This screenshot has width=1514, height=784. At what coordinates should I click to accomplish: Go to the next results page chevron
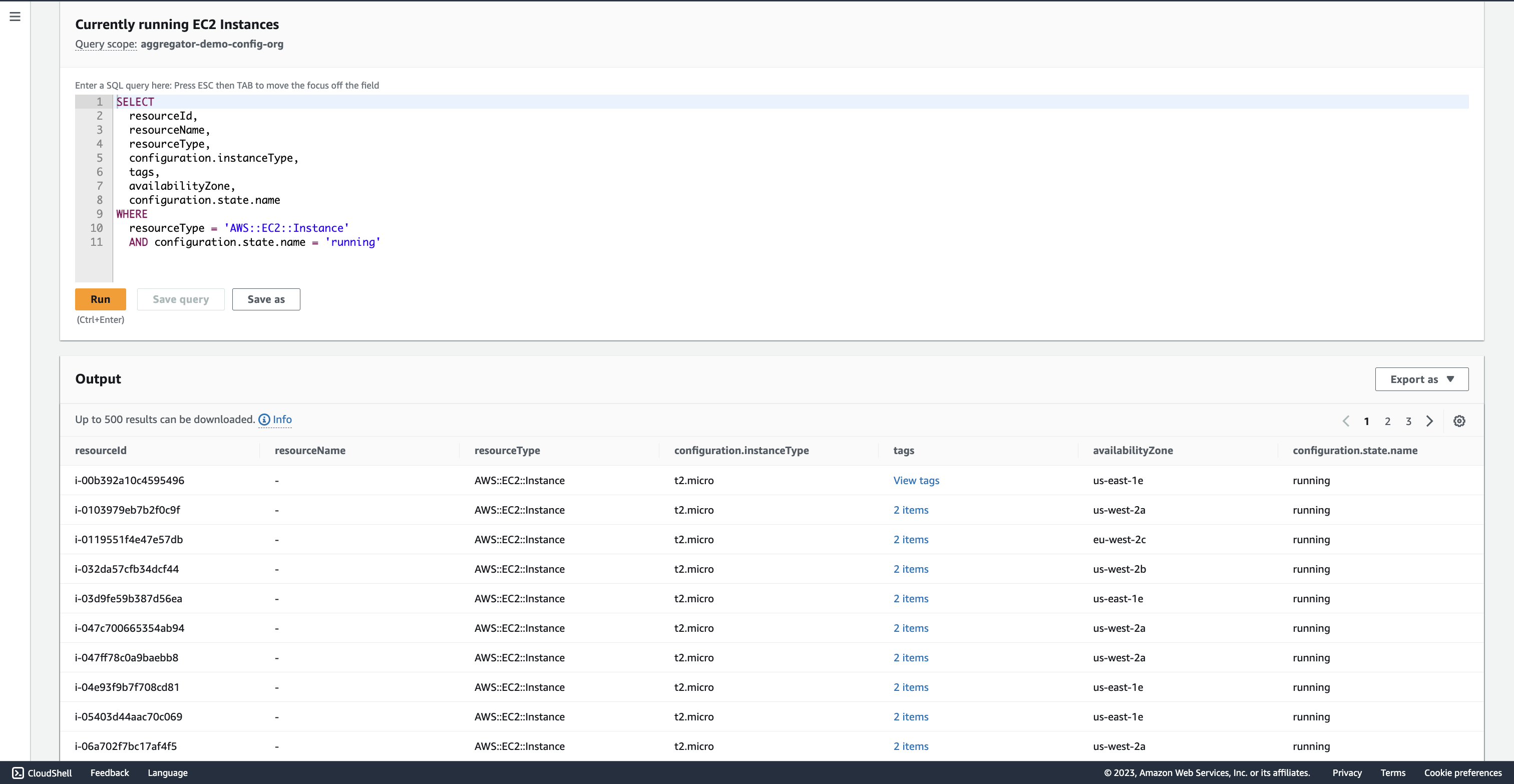[x=1430, y=421]
